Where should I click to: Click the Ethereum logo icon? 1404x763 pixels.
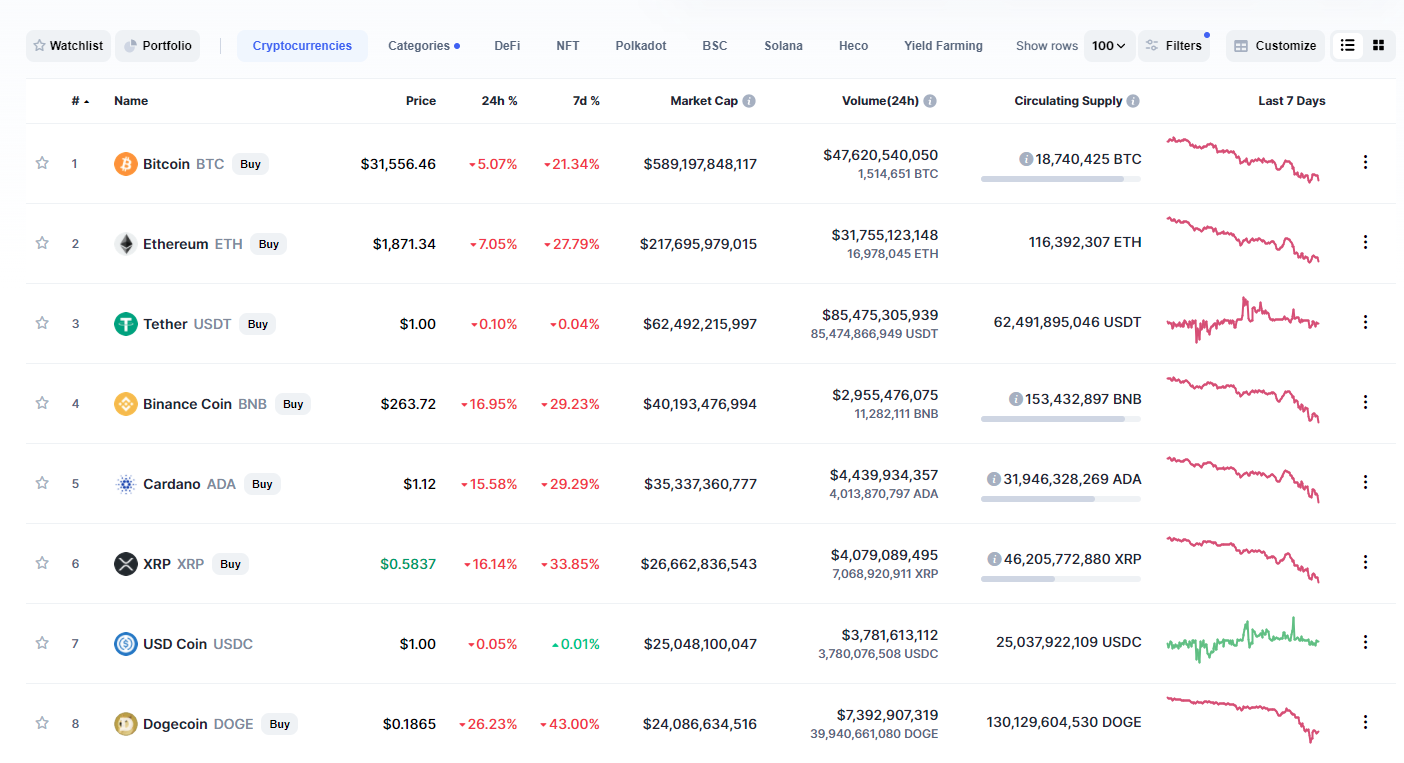tap(126, 244)
